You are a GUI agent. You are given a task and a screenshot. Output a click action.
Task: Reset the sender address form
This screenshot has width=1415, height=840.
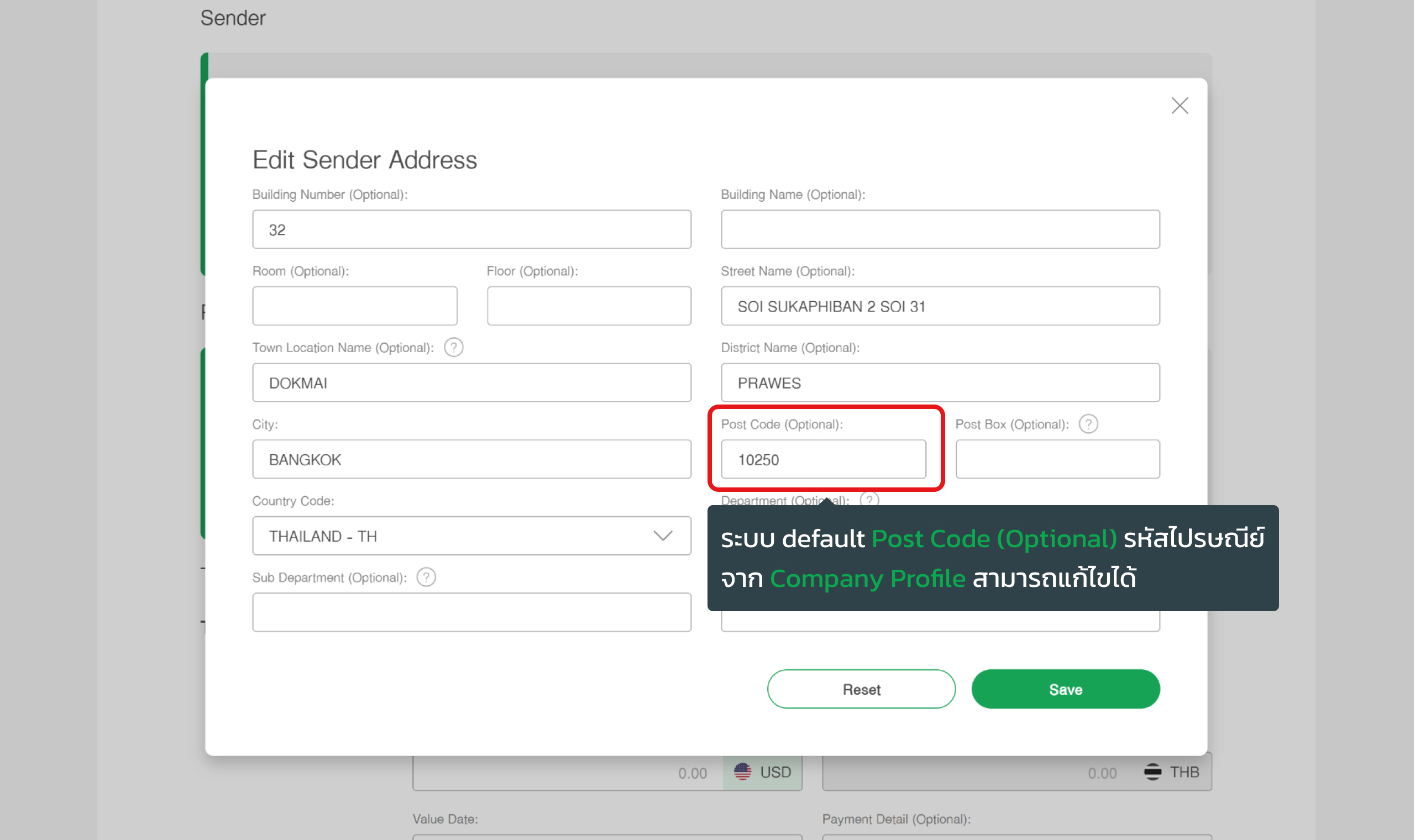pos(862,690)
